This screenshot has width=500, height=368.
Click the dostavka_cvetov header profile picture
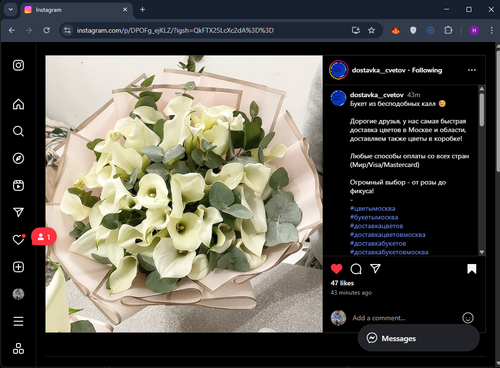point(339,70)
